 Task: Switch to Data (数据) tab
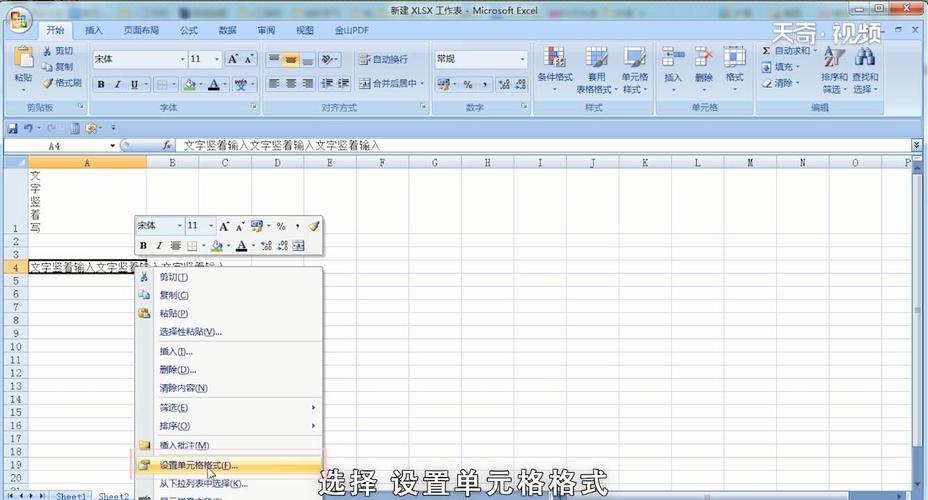(x=227, y=30)
